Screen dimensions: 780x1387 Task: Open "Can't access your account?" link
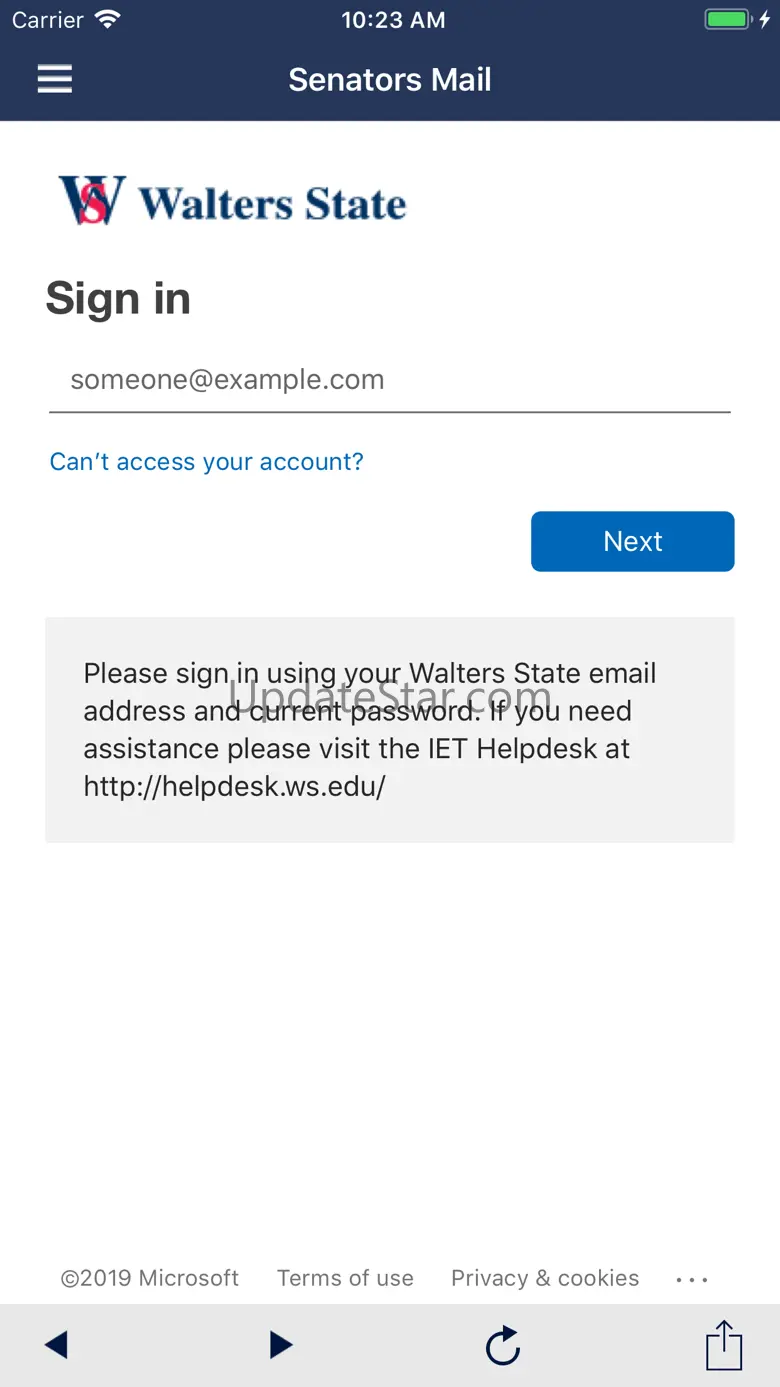coord(207,461)
